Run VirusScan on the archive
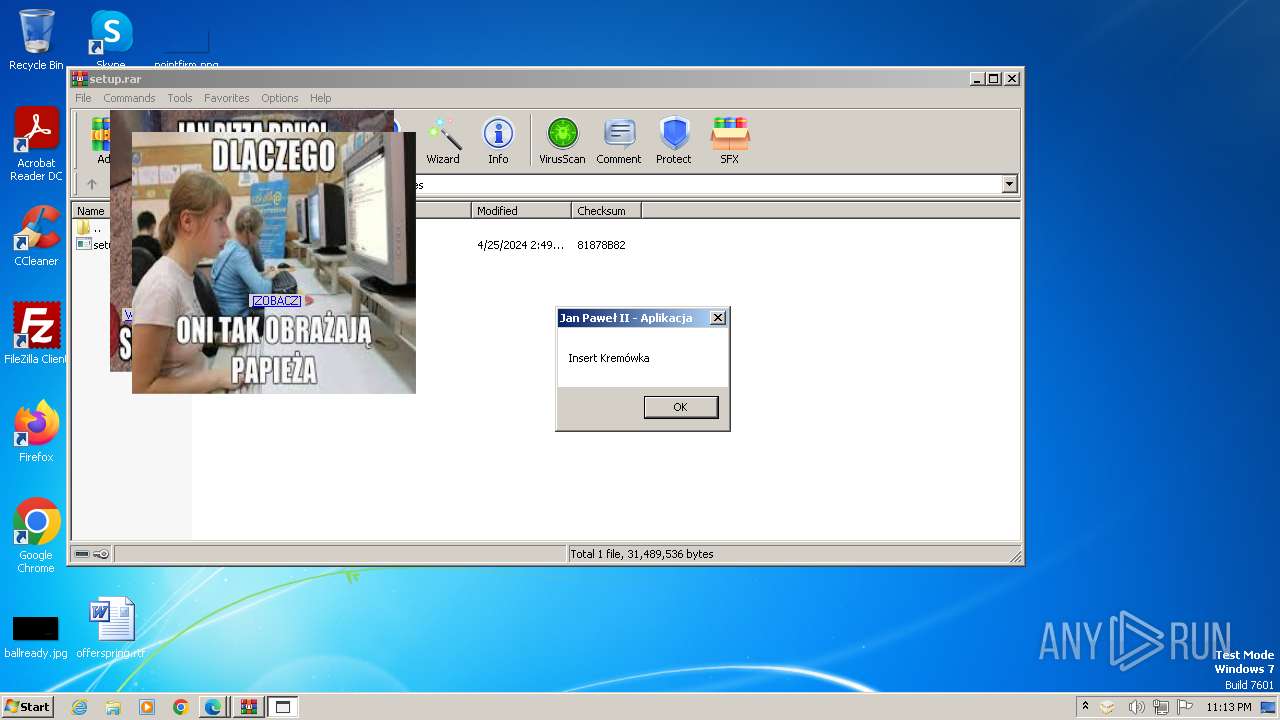 pyautogui.click(x=562, y=140)
